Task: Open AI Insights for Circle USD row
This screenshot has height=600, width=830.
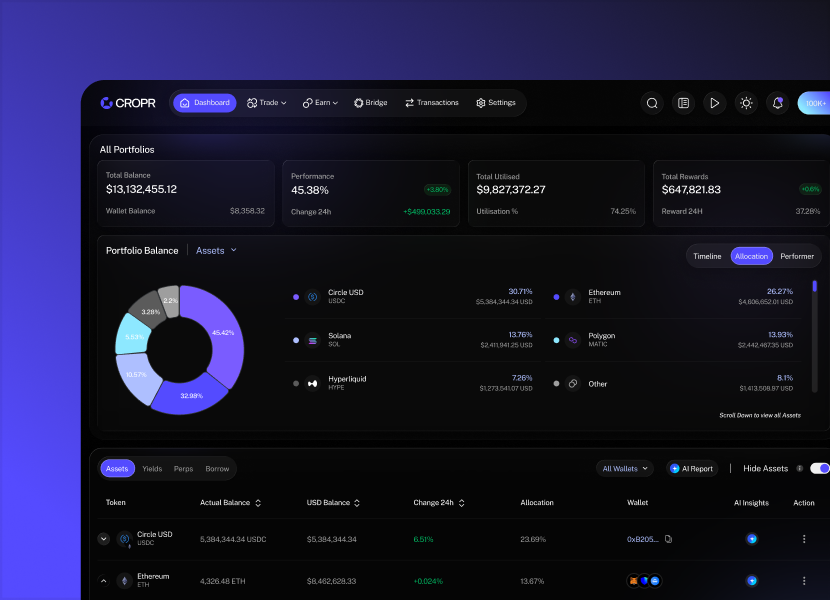Action: coord(752,539)
